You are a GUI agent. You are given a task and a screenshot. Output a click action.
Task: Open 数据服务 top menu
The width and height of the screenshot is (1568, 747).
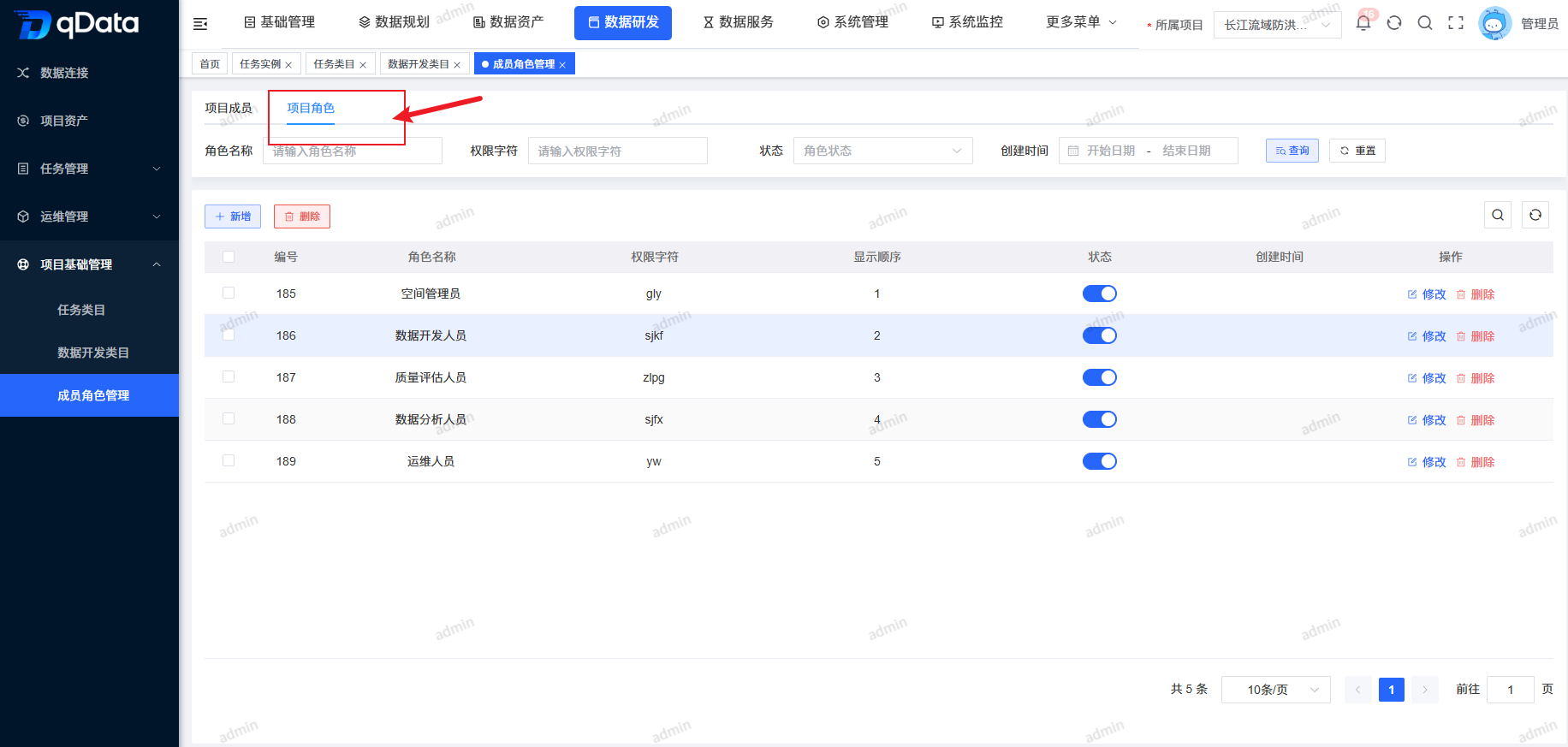coord(738,22)
